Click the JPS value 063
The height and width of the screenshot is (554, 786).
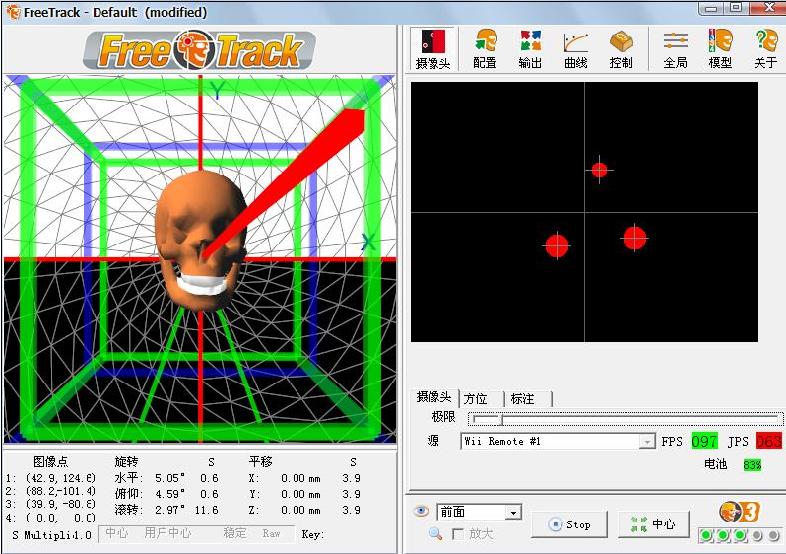(x=768, y=441)
